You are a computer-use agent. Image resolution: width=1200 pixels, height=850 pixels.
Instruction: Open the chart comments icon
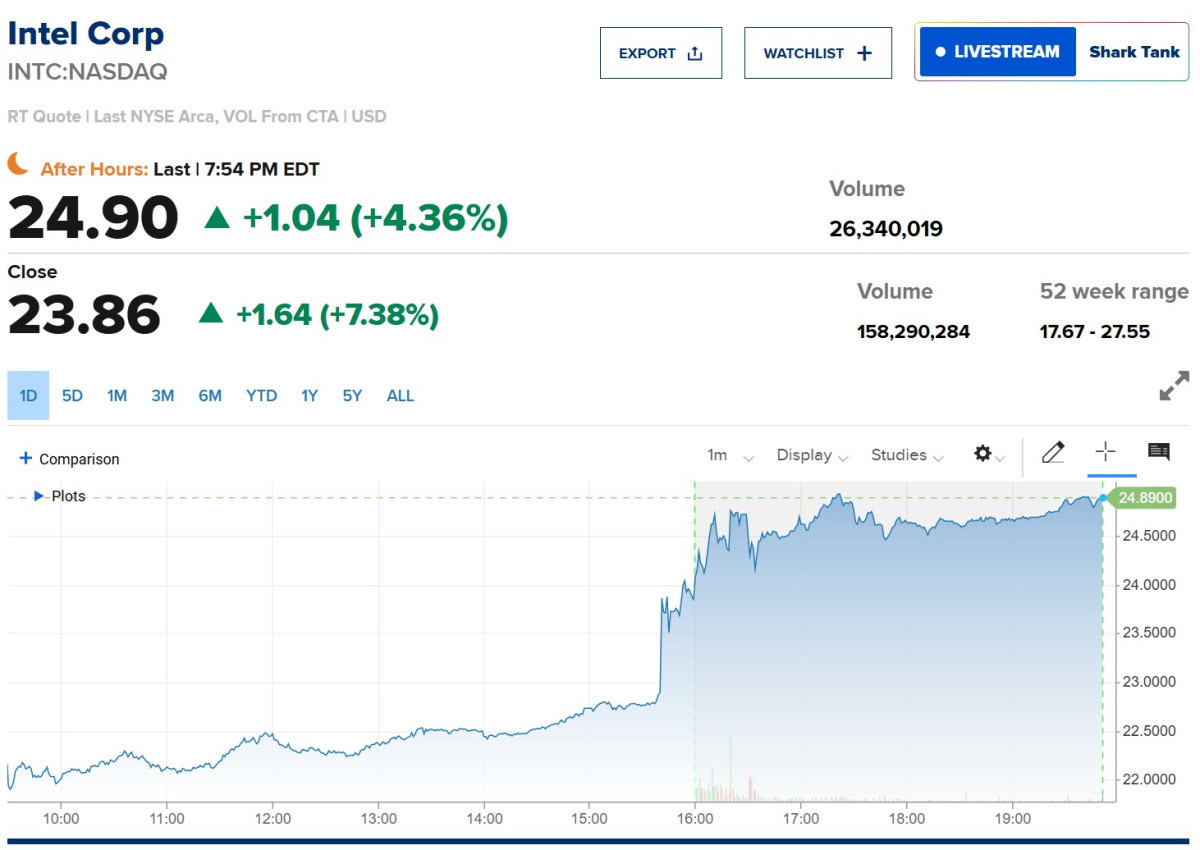click(1159, 452)
